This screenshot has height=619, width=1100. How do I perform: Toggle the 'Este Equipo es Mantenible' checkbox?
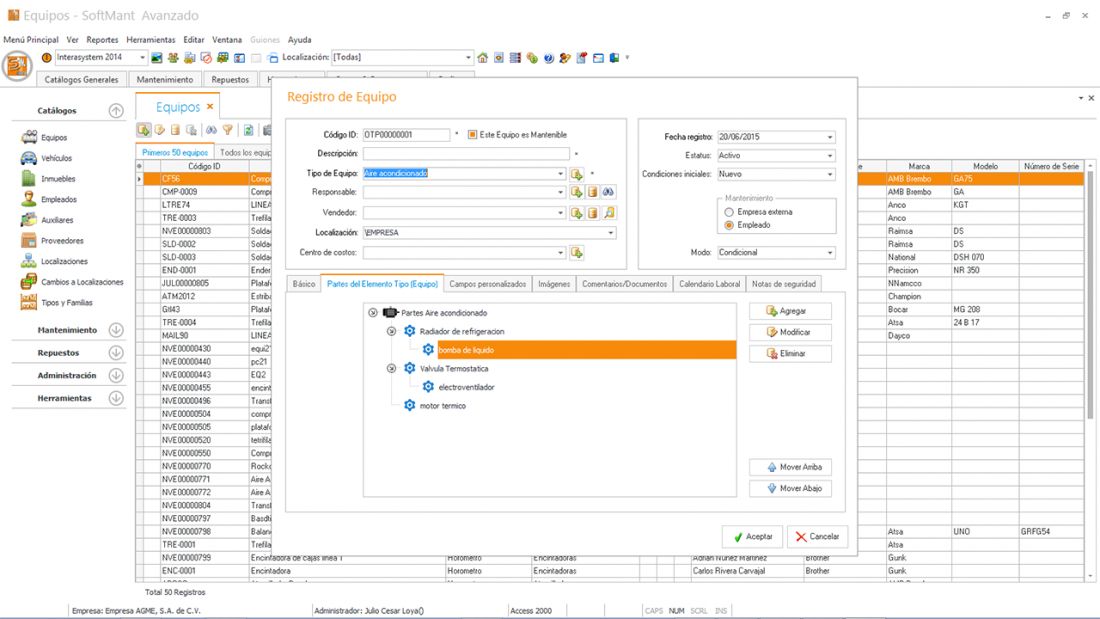pos(473,135)
